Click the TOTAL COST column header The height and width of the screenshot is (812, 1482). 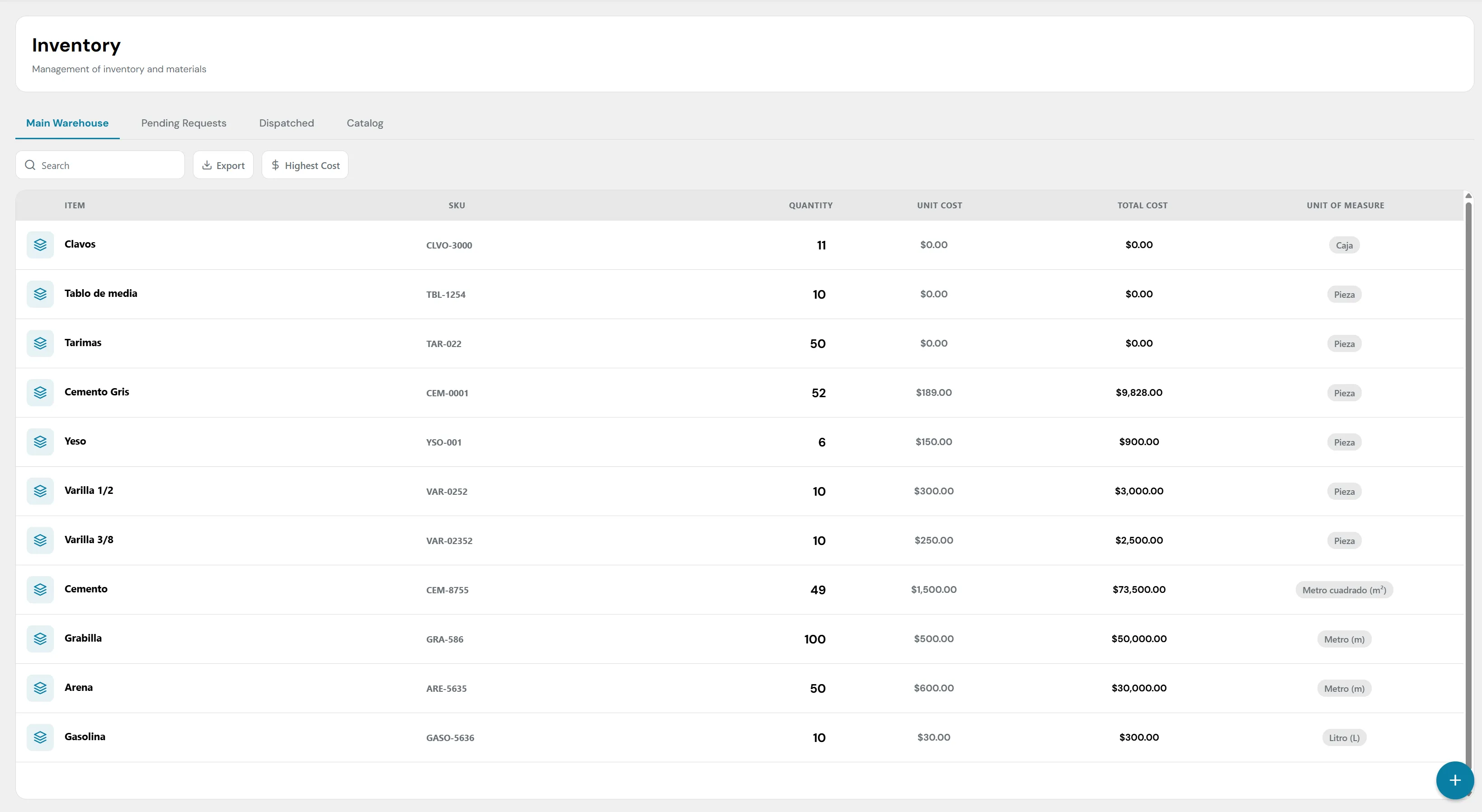tap(1143, 205)
